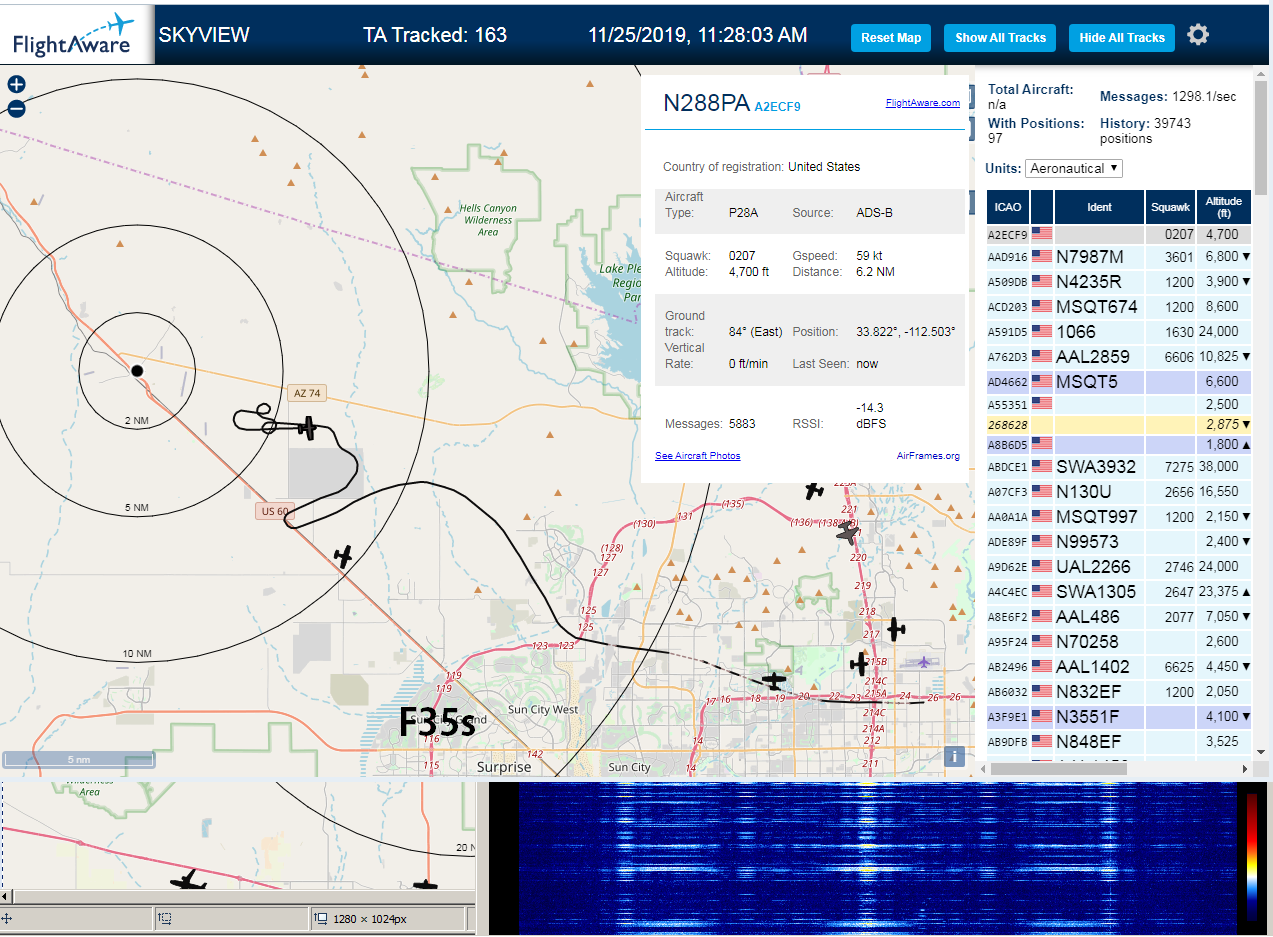Select the UAL2266 row

[1119, 567]
